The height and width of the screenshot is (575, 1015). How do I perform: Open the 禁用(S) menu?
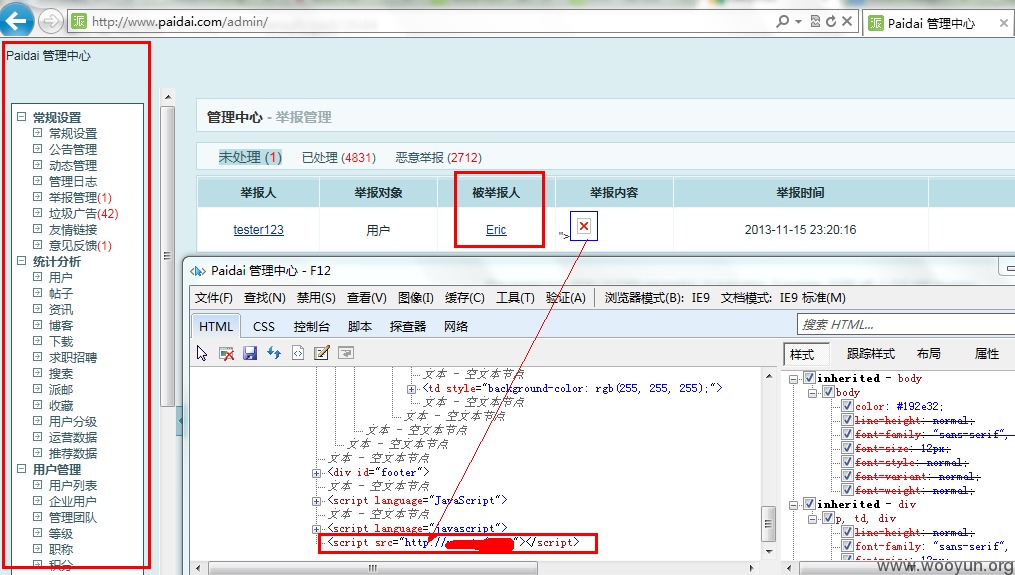(316, 298)
